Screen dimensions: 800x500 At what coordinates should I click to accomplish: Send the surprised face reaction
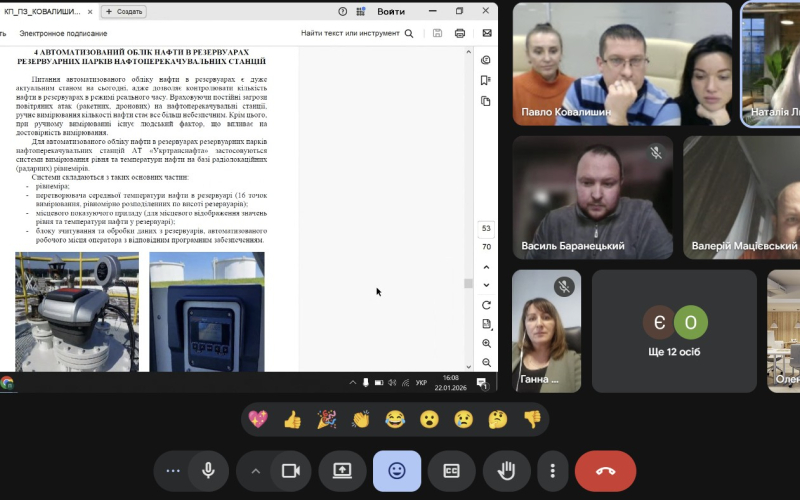(429, 419)
